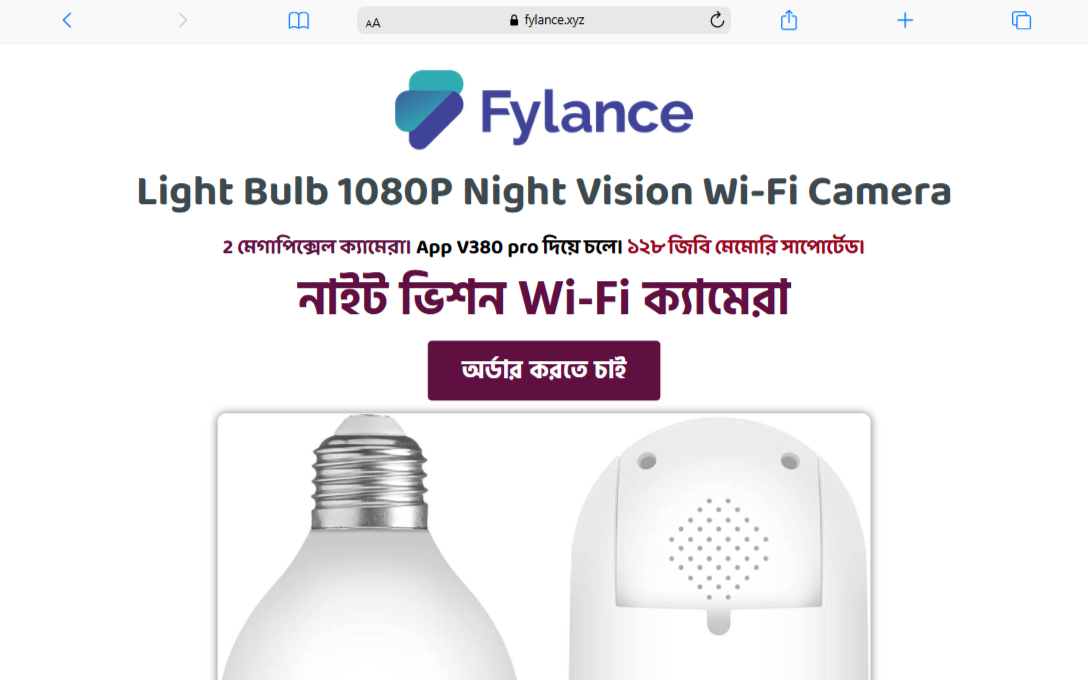Go back to the previous page

pos(67,20)
